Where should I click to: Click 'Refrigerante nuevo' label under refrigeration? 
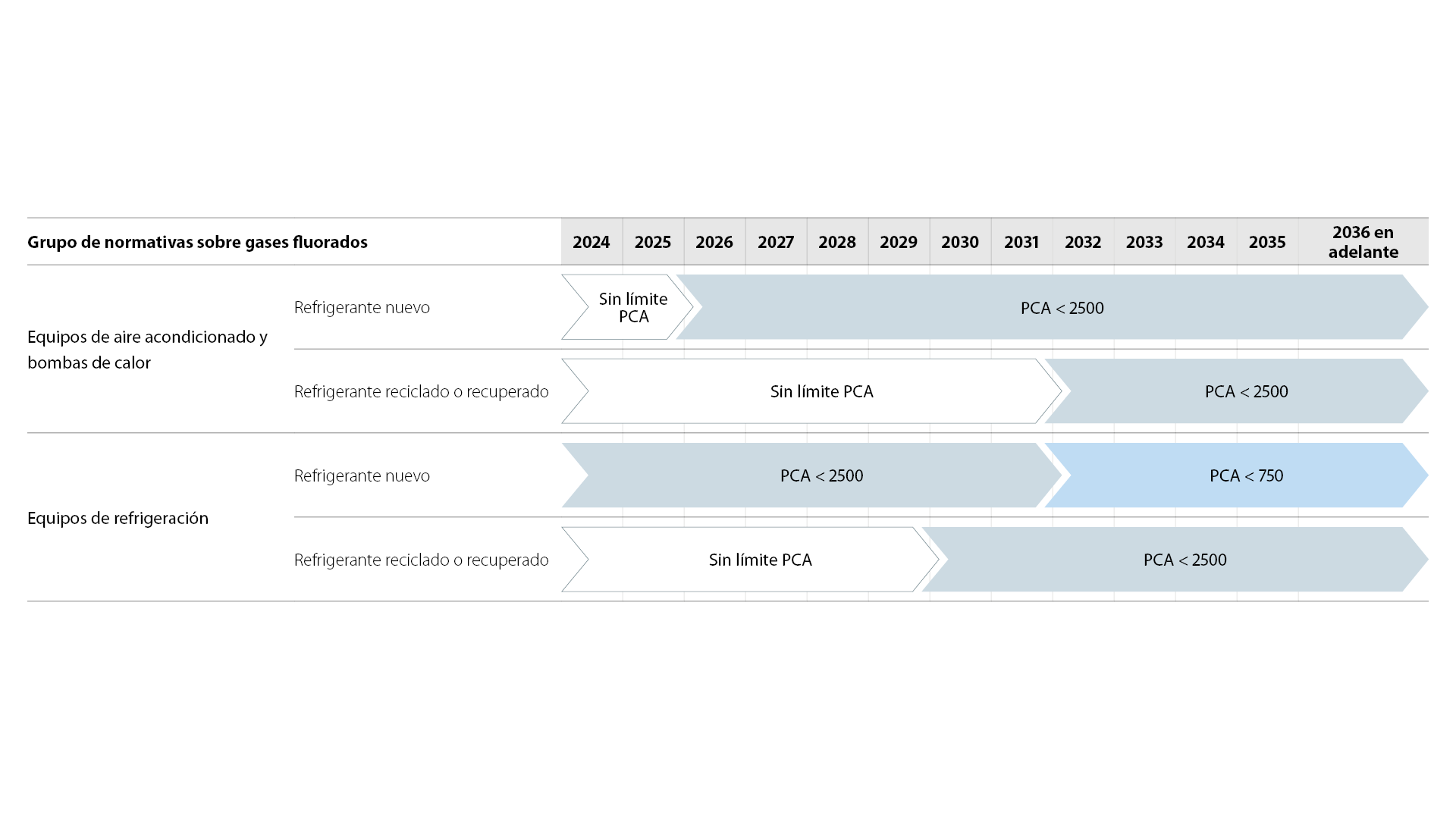pos(362,475)
